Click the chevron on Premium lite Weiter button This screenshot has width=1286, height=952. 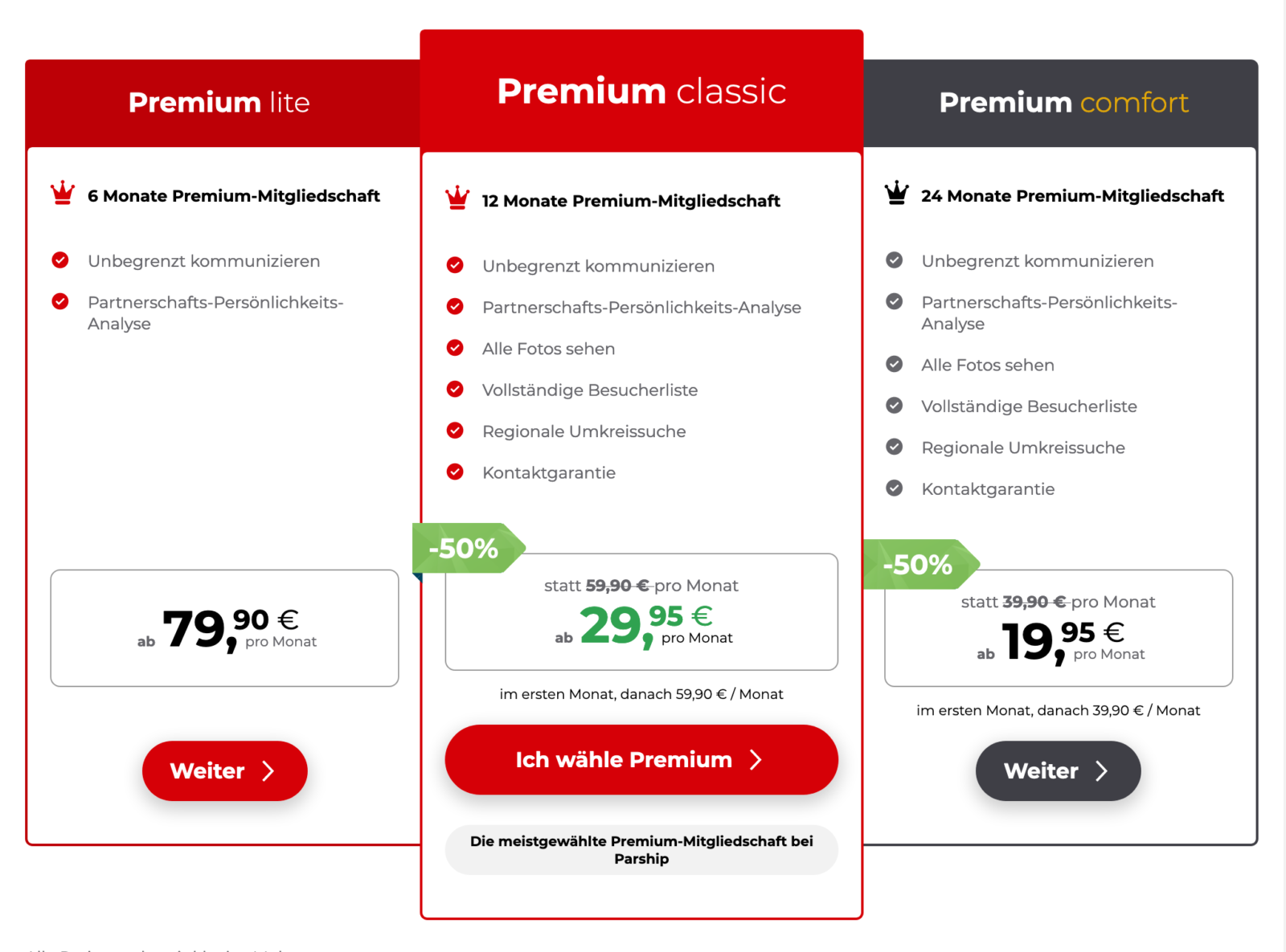[x=270, y=770]
